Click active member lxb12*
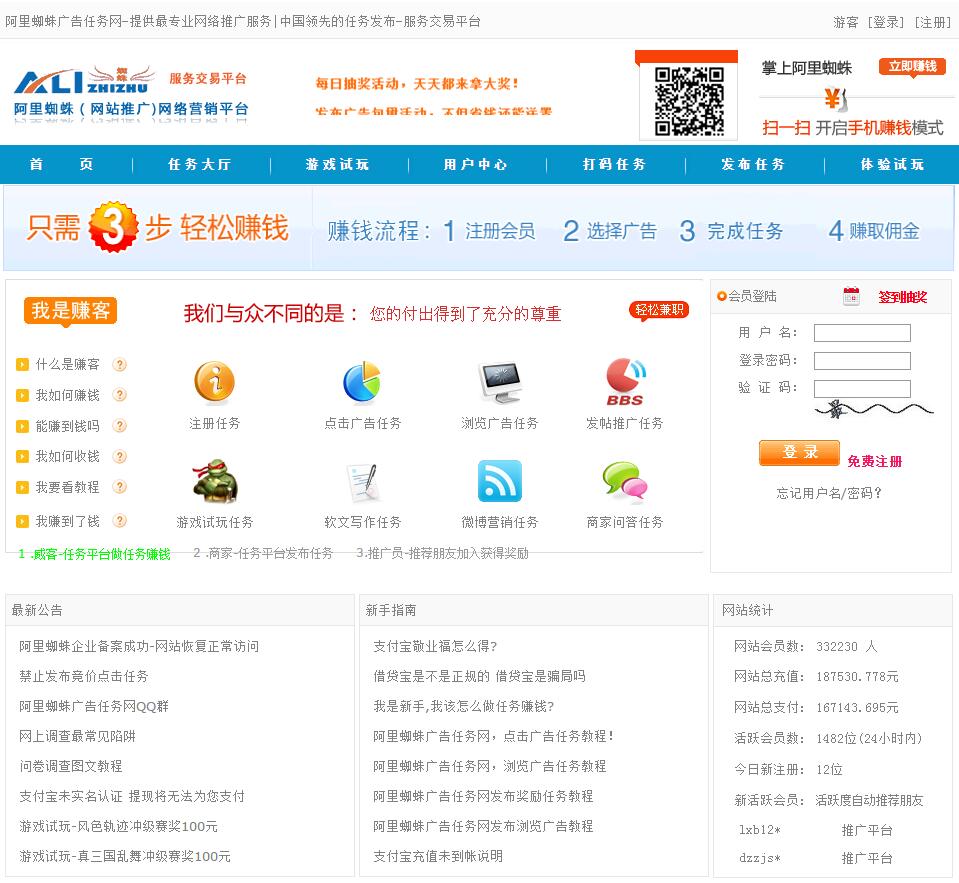 click(760, 830)
